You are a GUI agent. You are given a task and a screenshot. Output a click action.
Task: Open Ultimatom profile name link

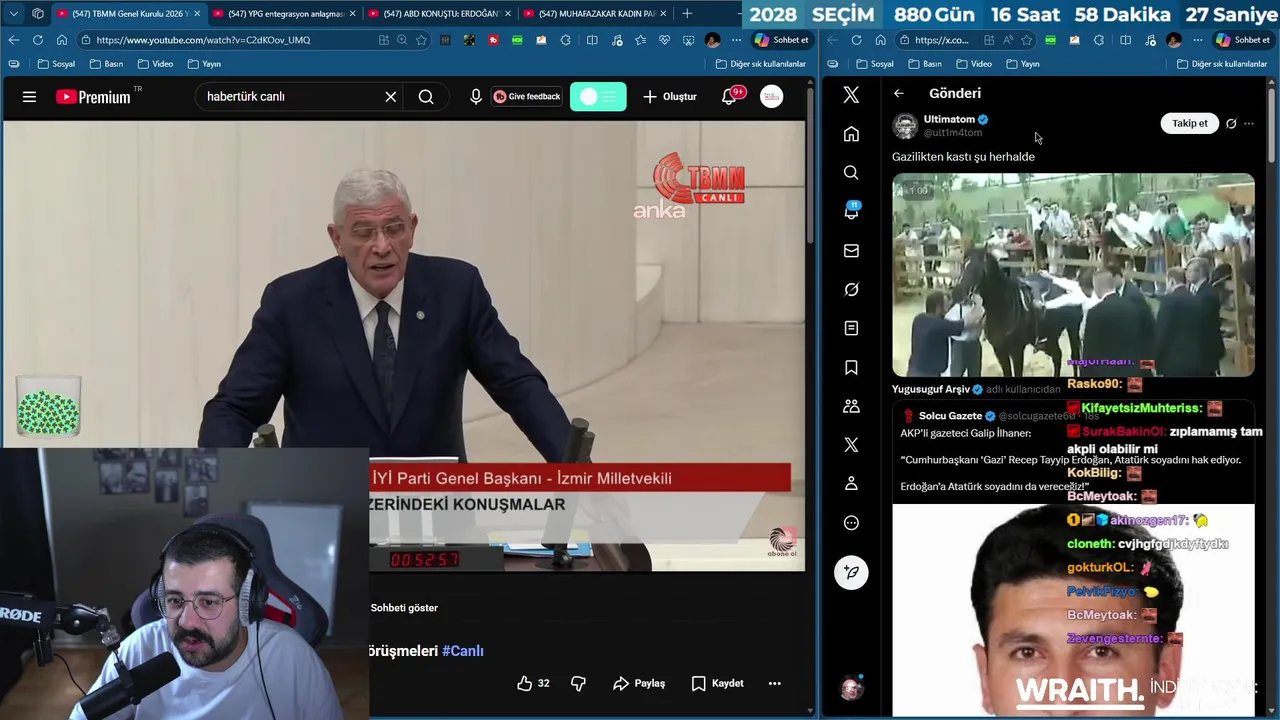coord(948,119)
